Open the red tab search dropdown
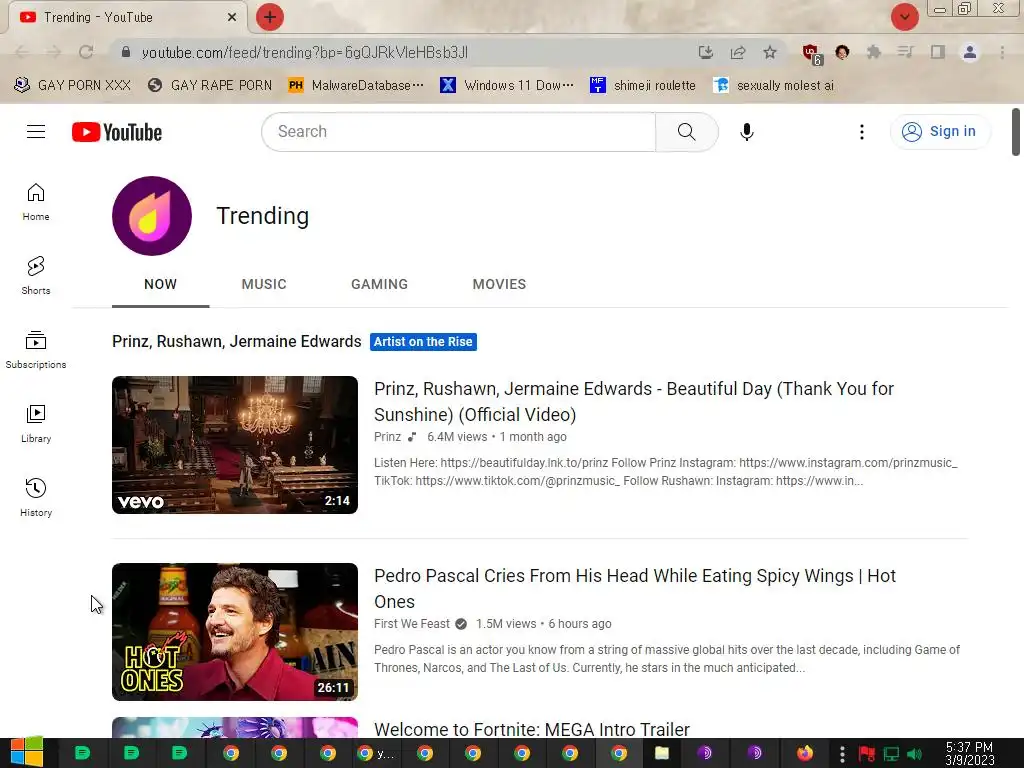This screenshot has width=1024, height=768. pos(904,17)
